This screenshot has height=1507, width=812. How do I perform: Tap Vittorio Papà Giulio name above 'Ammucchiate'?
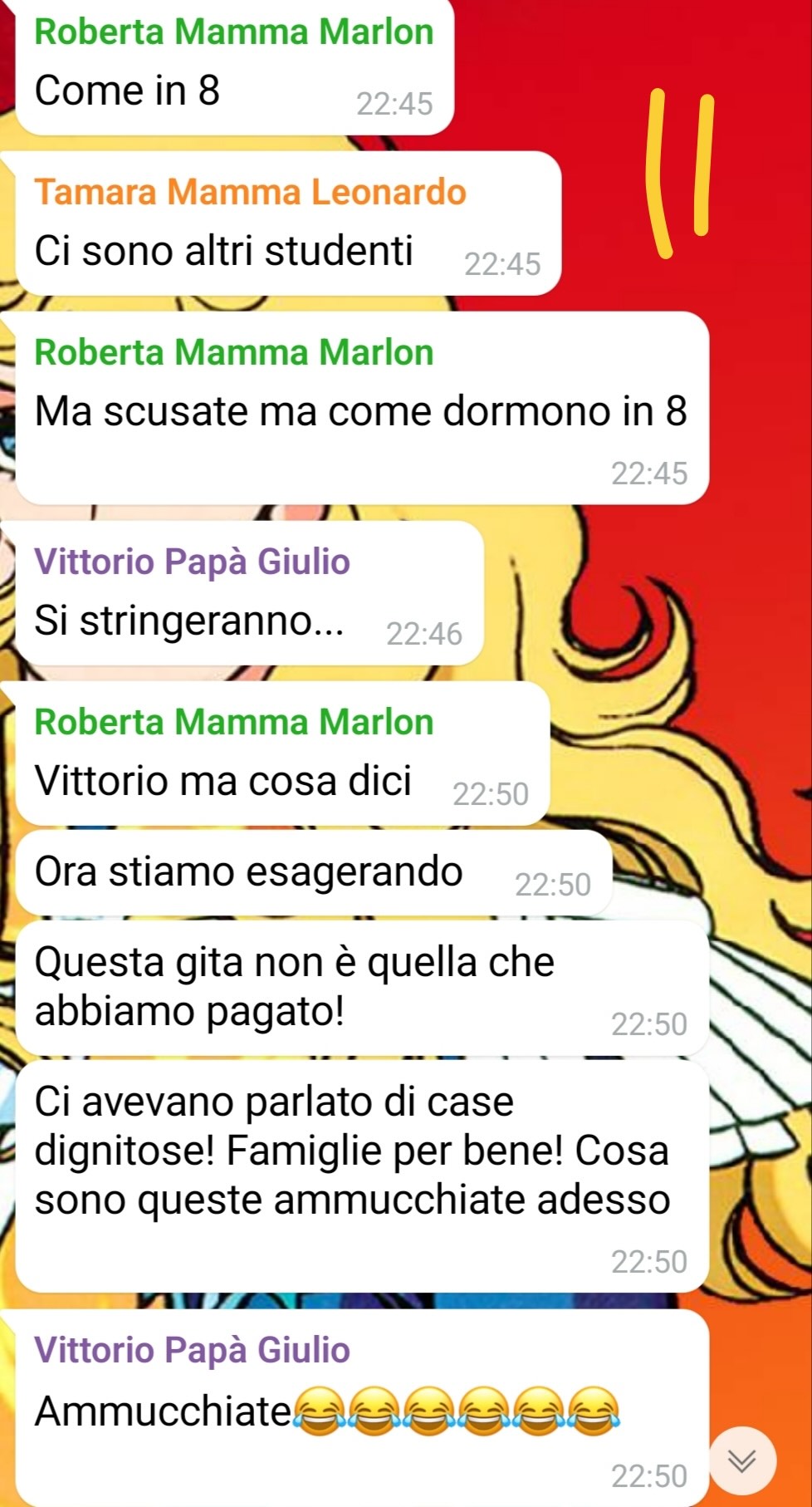point(192,1350)
